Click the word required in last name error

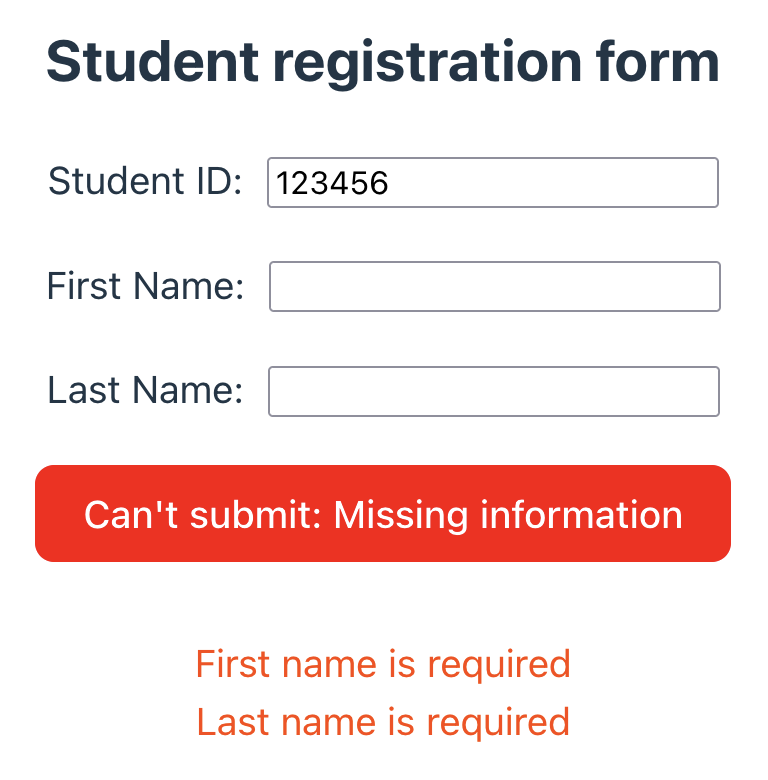tap(498, 723)
